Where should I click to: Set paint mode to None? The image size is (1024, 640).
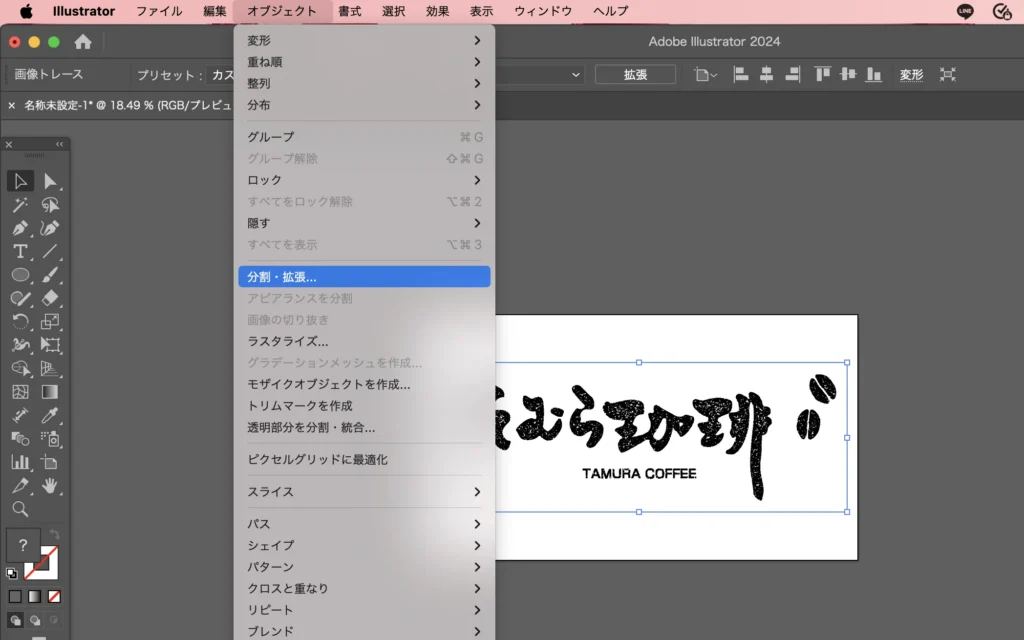(55, 597)
